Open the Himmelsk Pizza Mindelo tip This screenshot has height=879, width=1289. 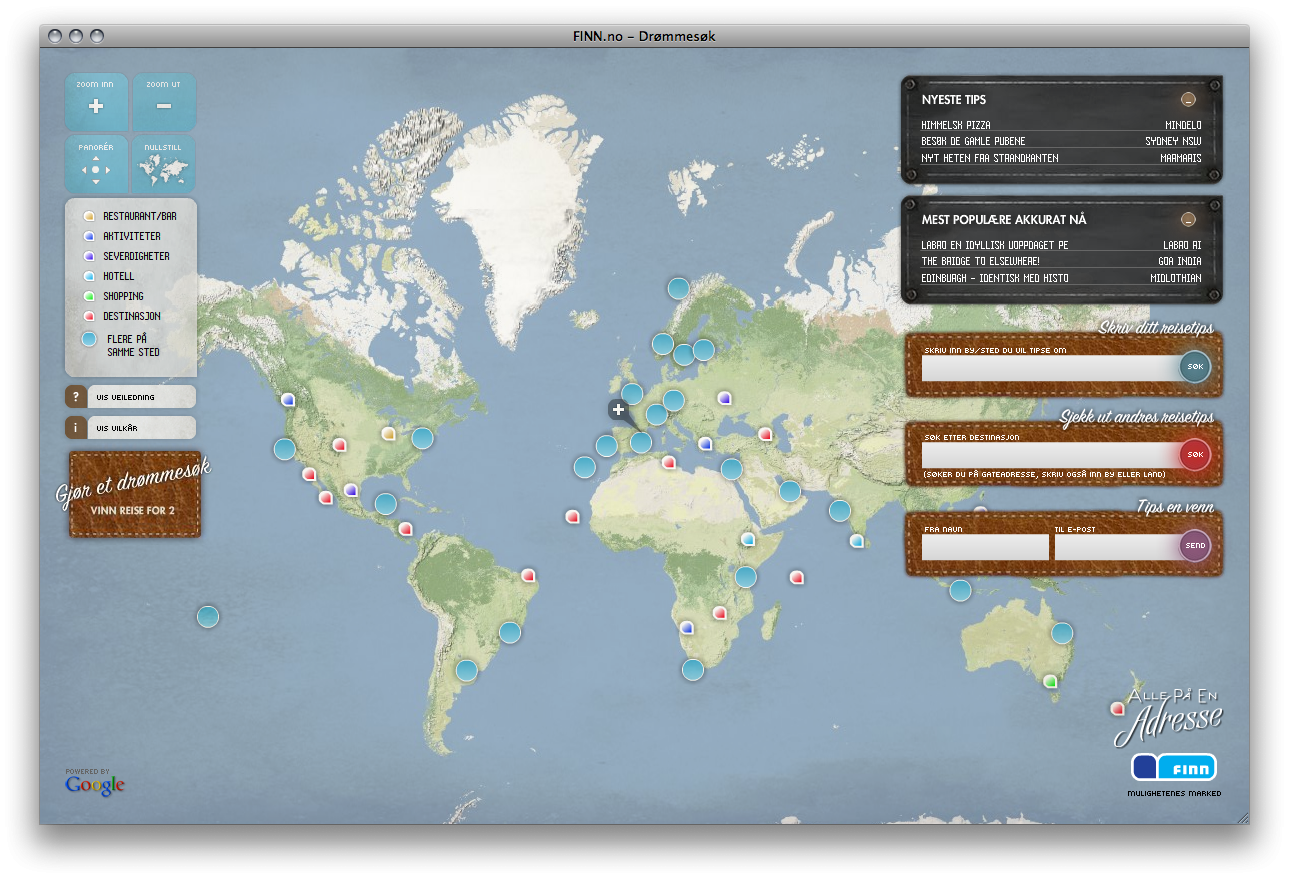click(x=1061, y=125)
